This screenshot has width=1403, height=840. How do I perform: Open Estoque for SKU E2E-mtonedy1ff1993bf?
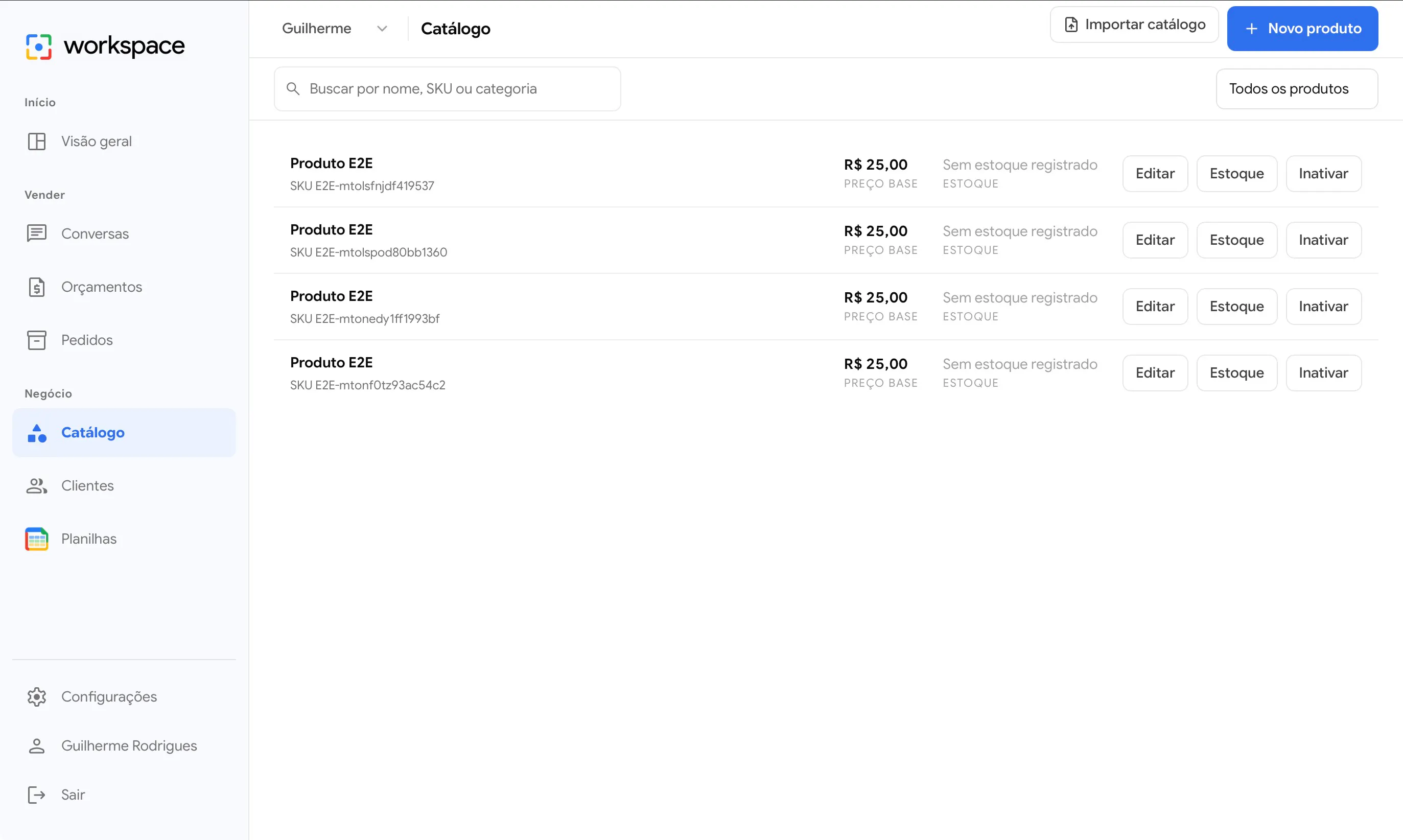pos(1236,307)
